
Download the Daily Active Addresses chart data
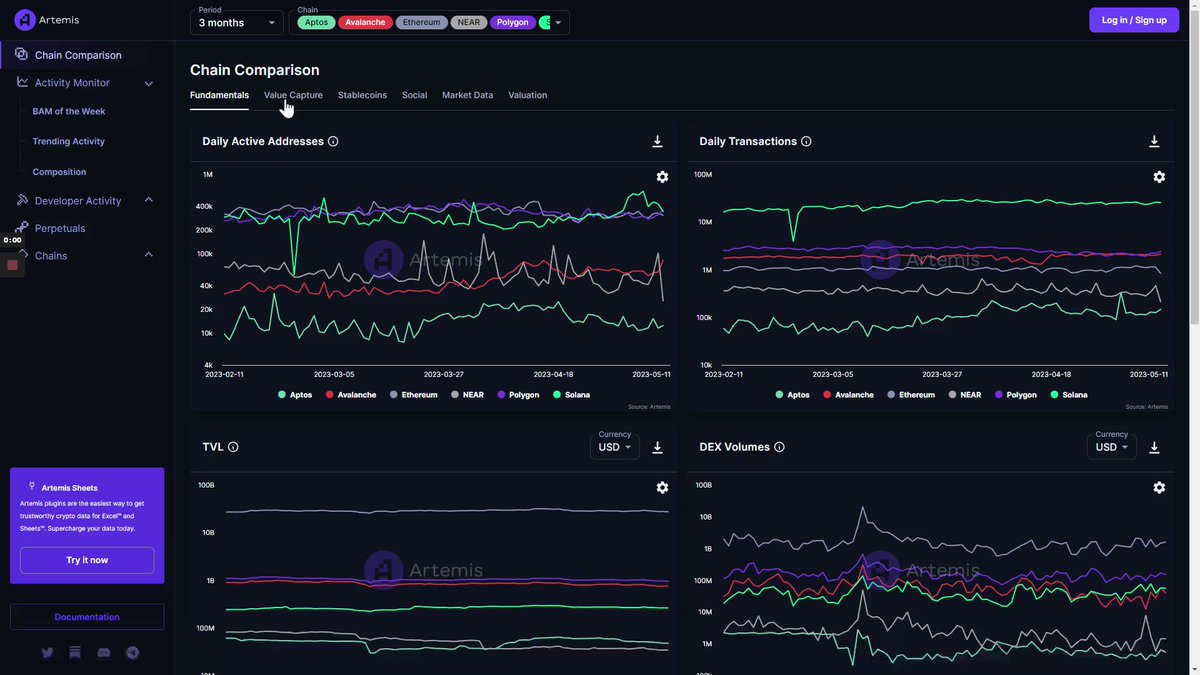pos(657,141)
